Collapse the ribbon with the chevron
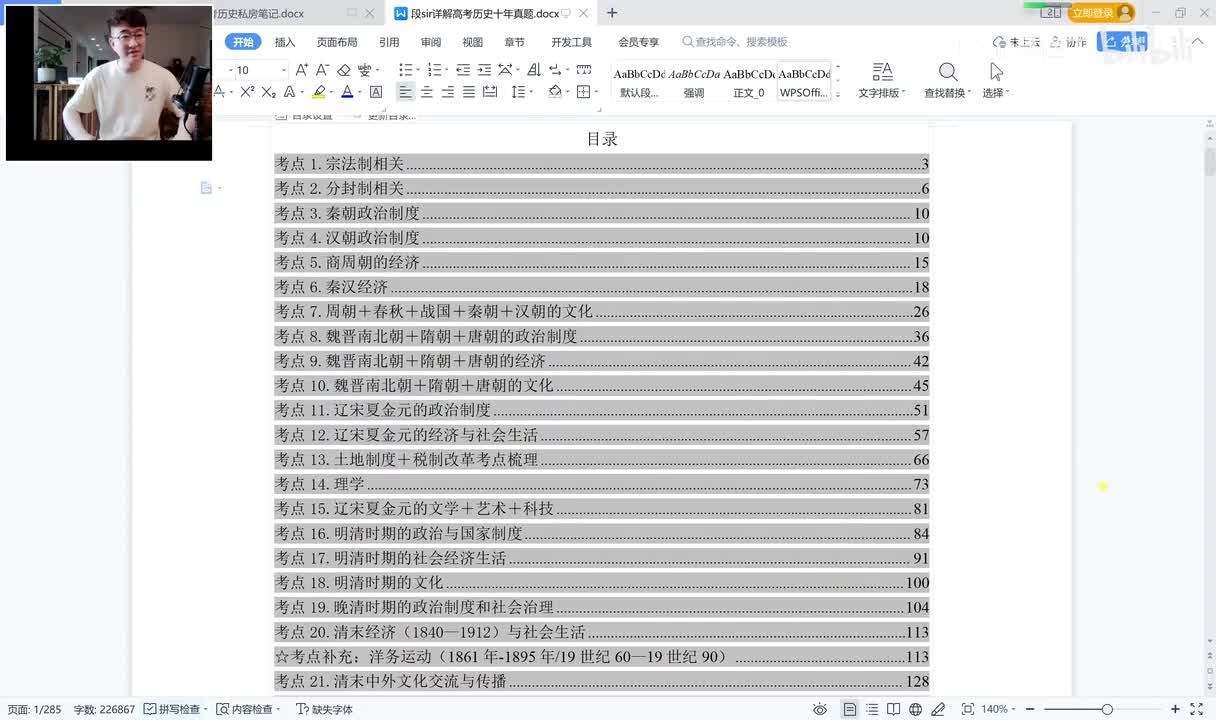 click(x=1197, y=42)
